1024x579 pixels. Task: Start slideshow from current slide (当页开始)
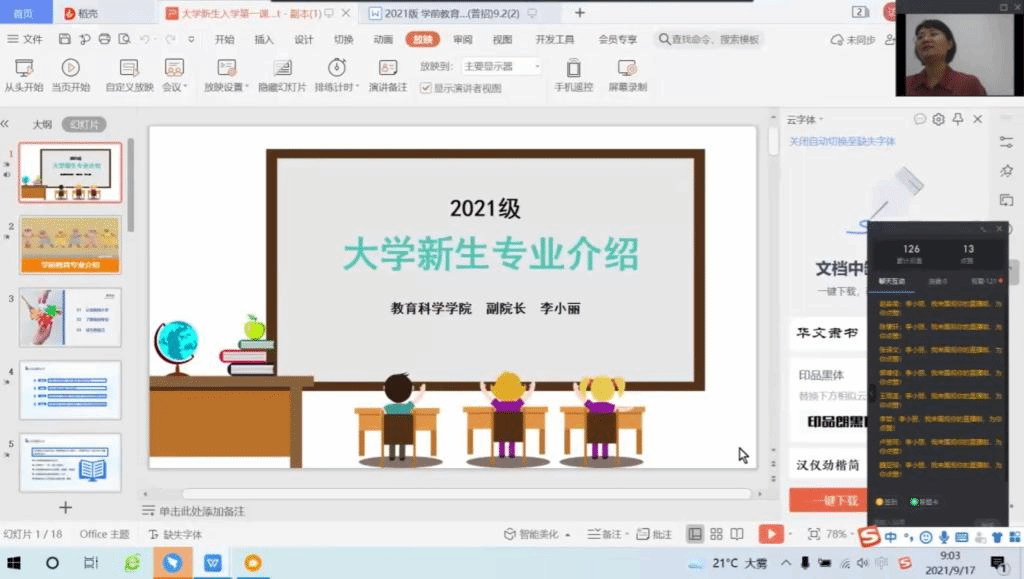71,75
